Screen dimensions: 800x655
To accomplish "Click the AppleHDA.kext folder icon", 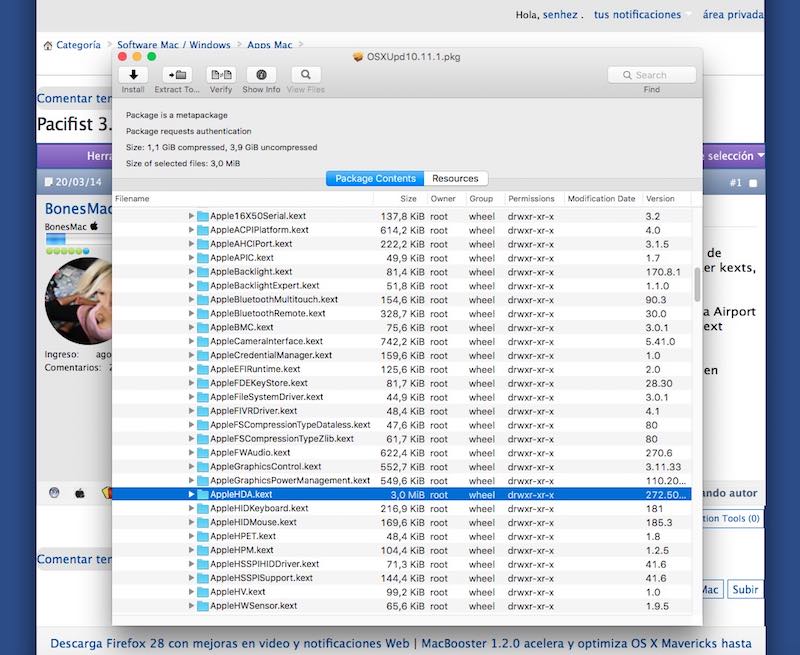I will point(203,494).
